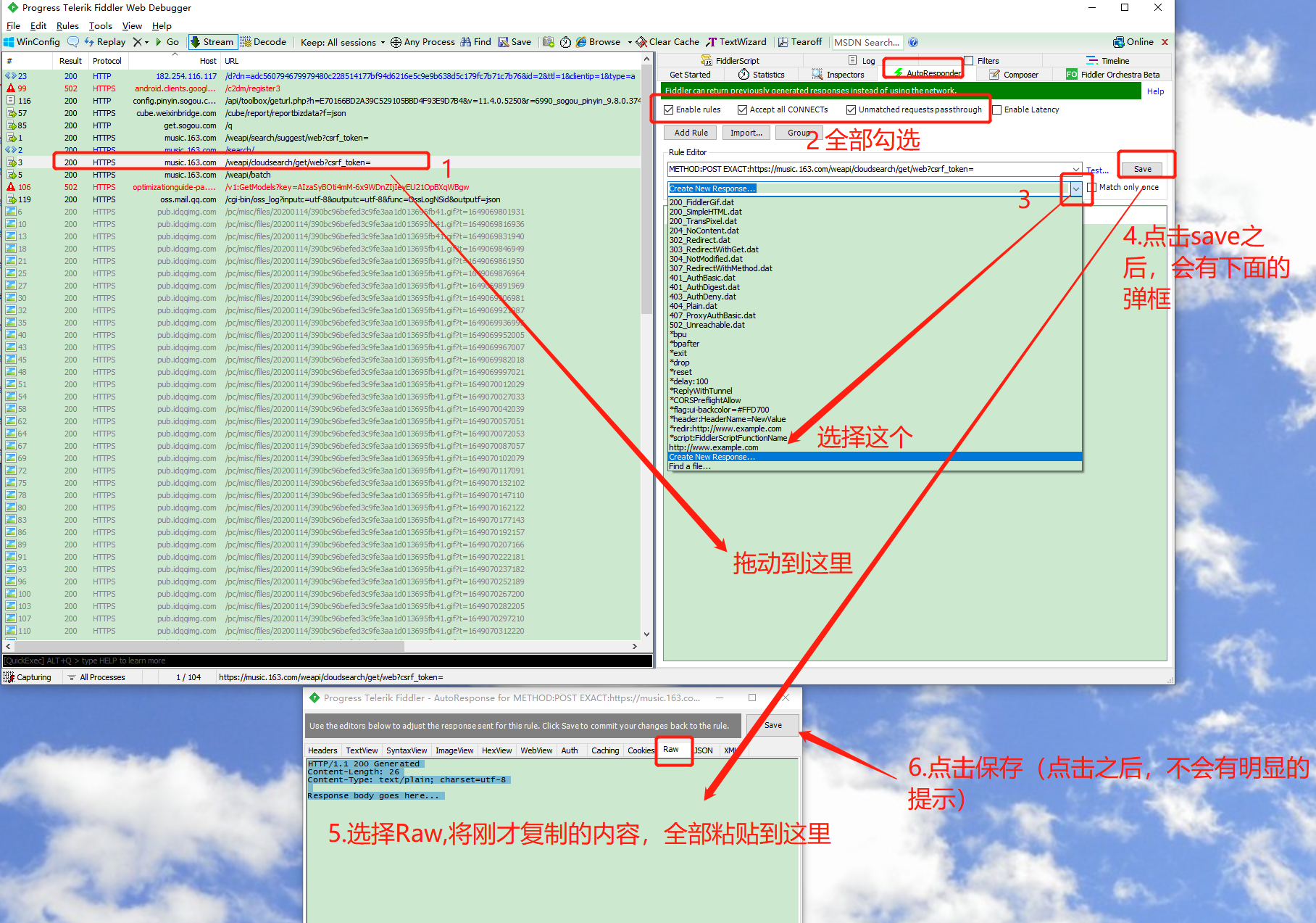Image resolution: width=1316 pixels, height=923 pixels.
Task: Open the Tools menu
Action: coord(101,25)
